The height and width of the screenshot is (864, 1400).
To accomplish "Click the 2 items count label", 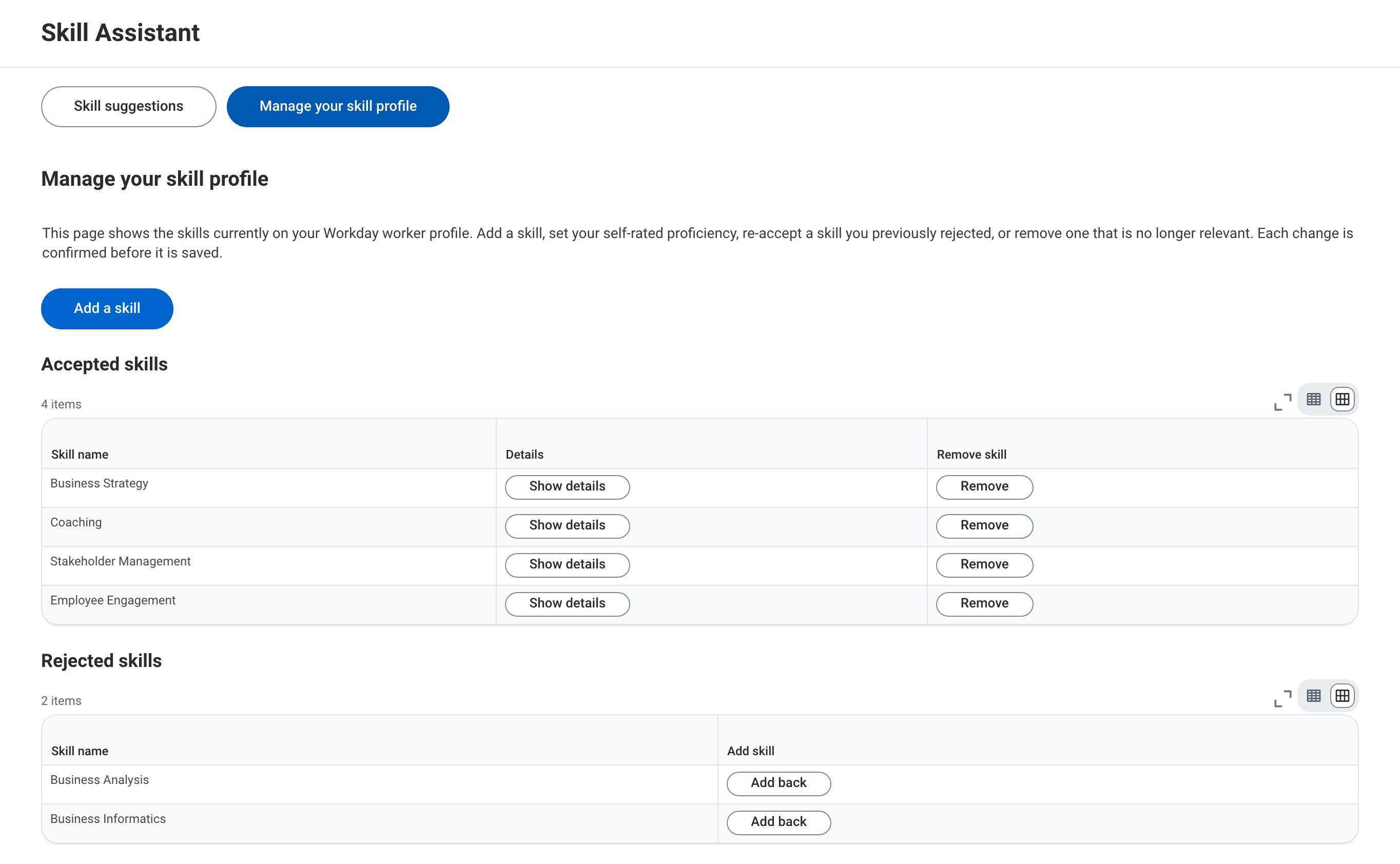I will [x=61, y=700].
